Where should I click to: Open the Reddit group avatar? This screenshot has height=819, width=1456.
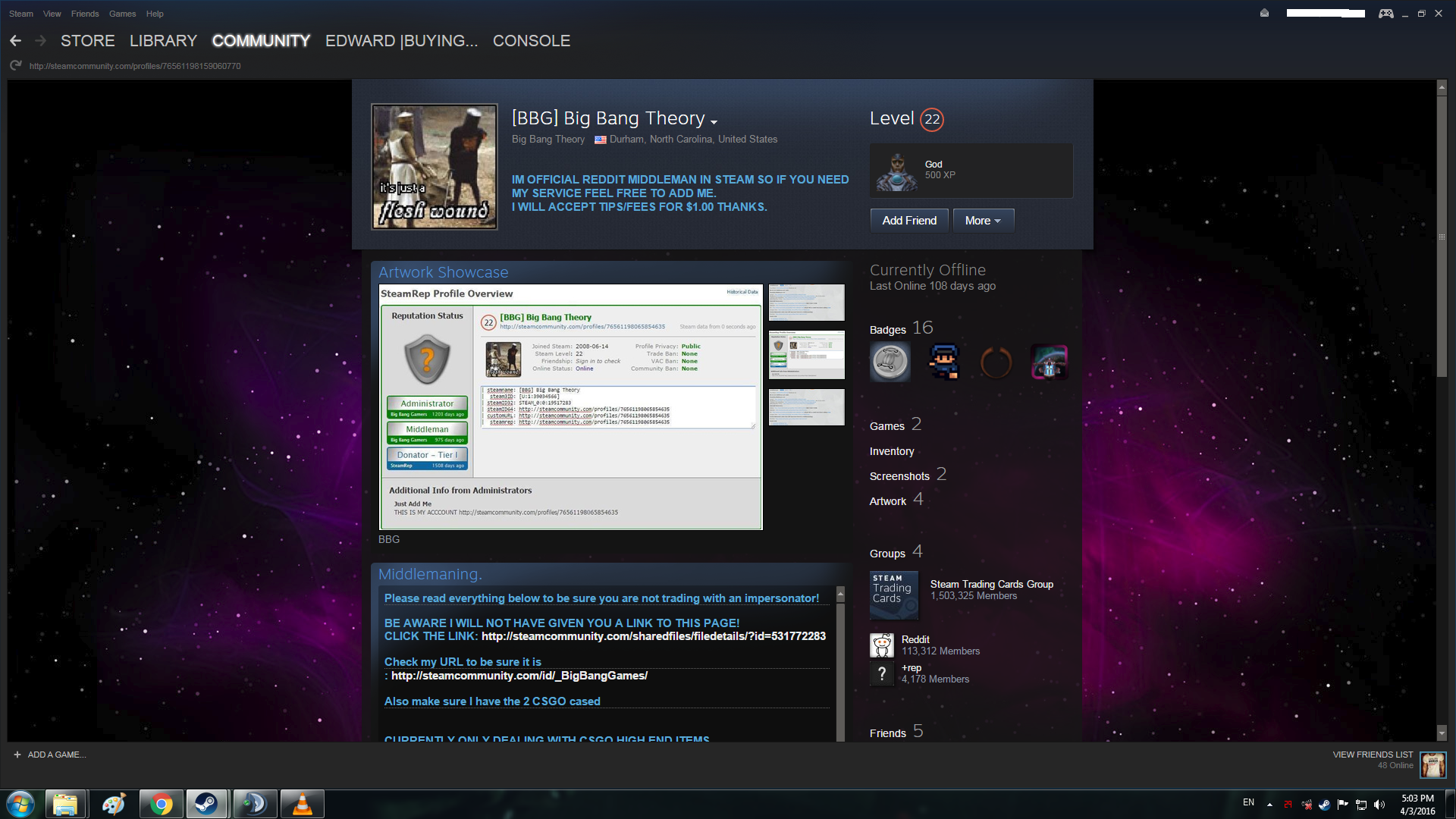click(881, 645)
